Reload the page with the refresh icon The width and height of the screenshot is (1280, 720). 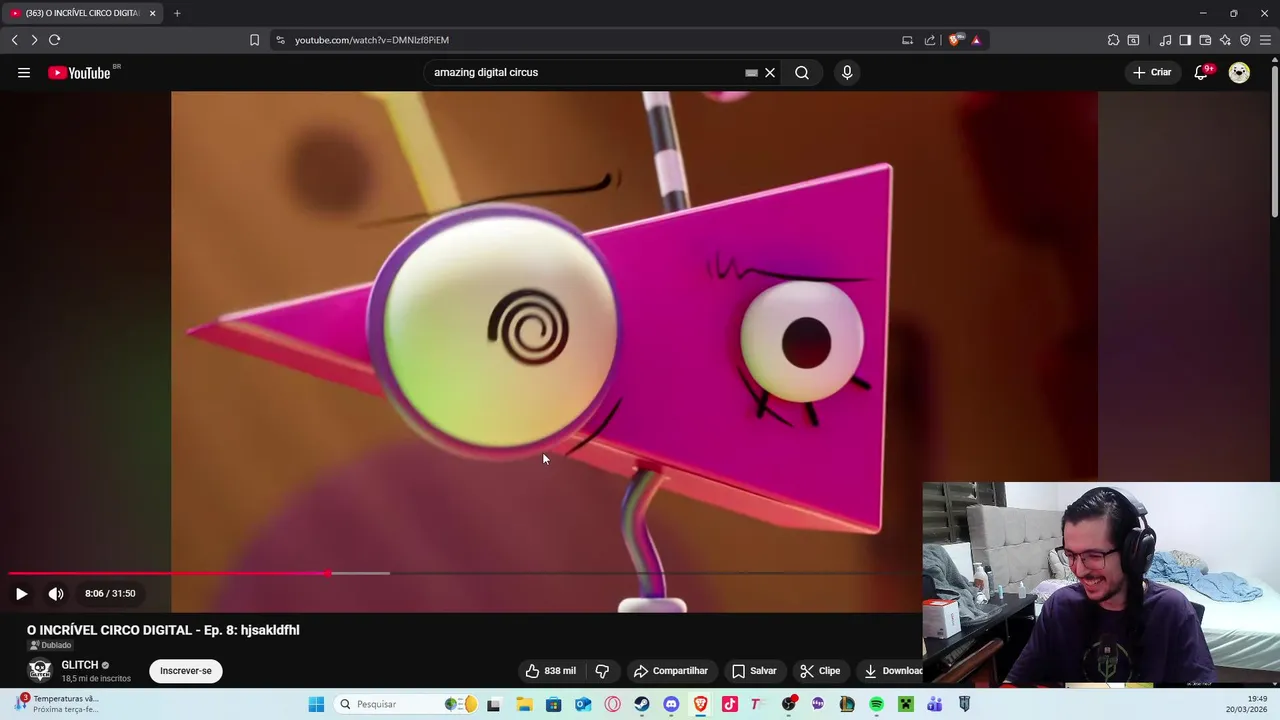coord(54,40)
